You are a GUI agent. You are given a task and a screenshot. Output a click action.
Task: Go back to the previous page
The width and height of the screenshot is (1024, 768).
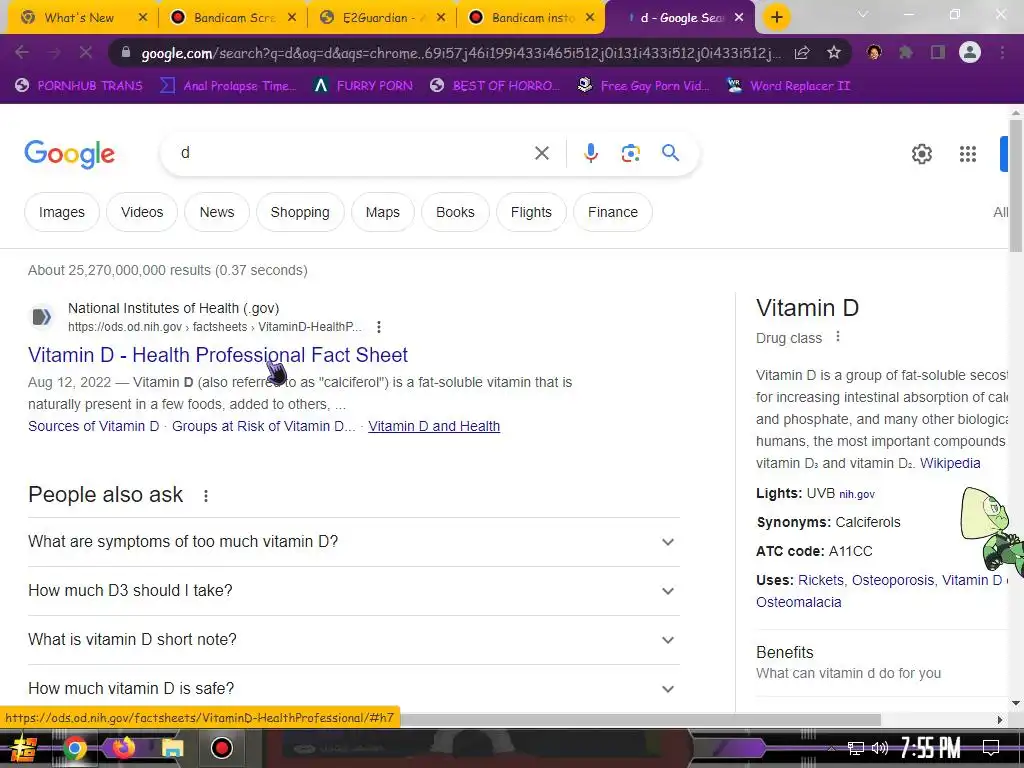click(22, 52)
